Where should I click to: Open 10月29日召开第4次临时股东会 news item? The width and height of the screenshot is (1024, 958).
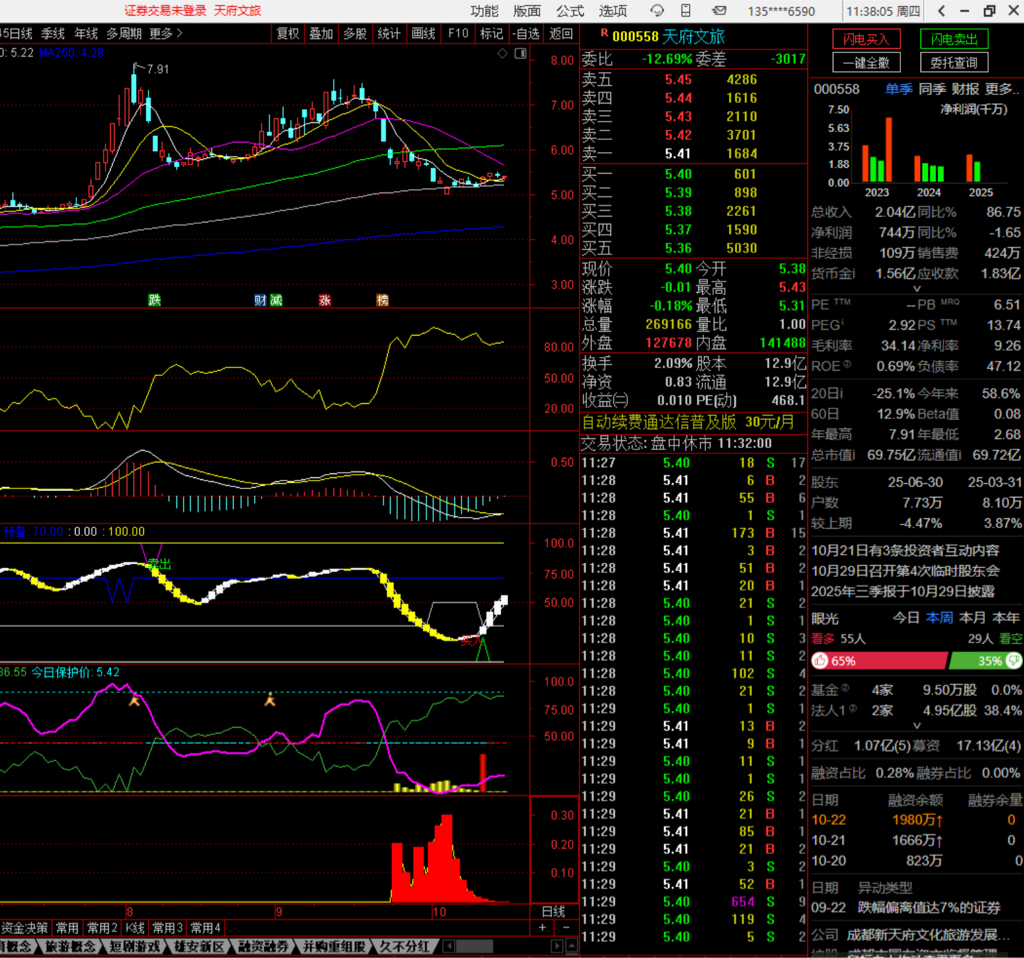click(905, 571)
